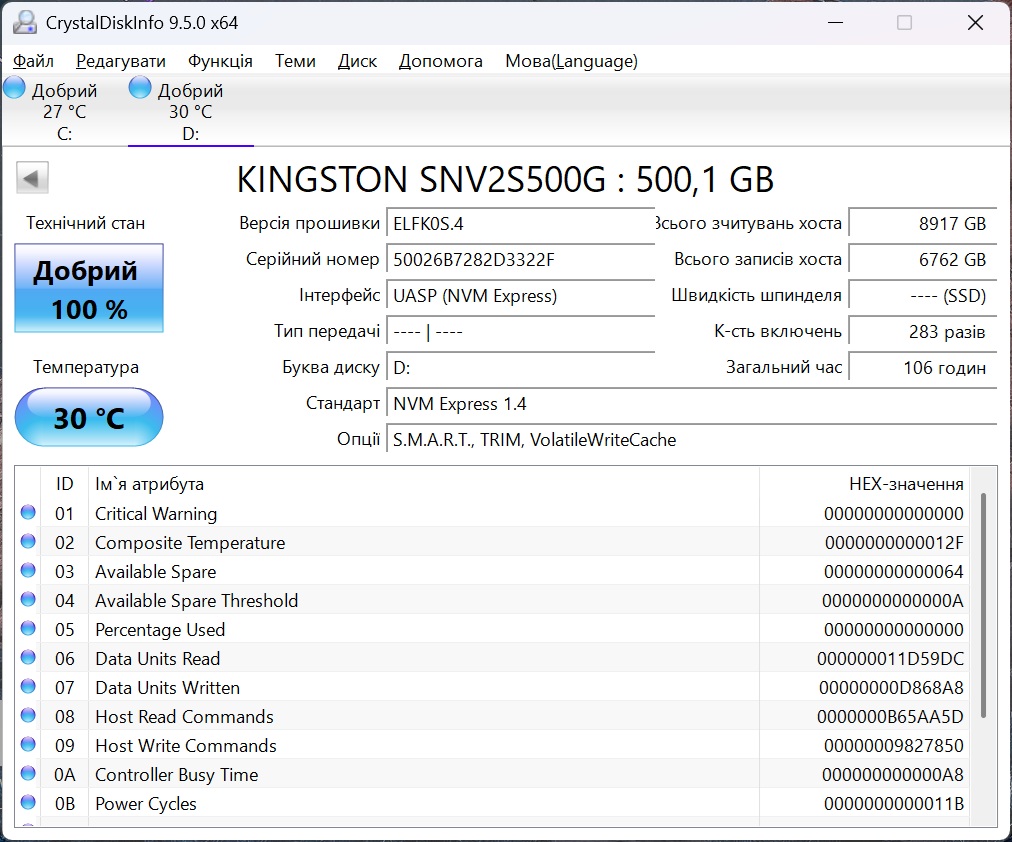Click the features field with S.M.A.R.T., TRIM
Screen dimensions: 1012x842
coord(692,440)
